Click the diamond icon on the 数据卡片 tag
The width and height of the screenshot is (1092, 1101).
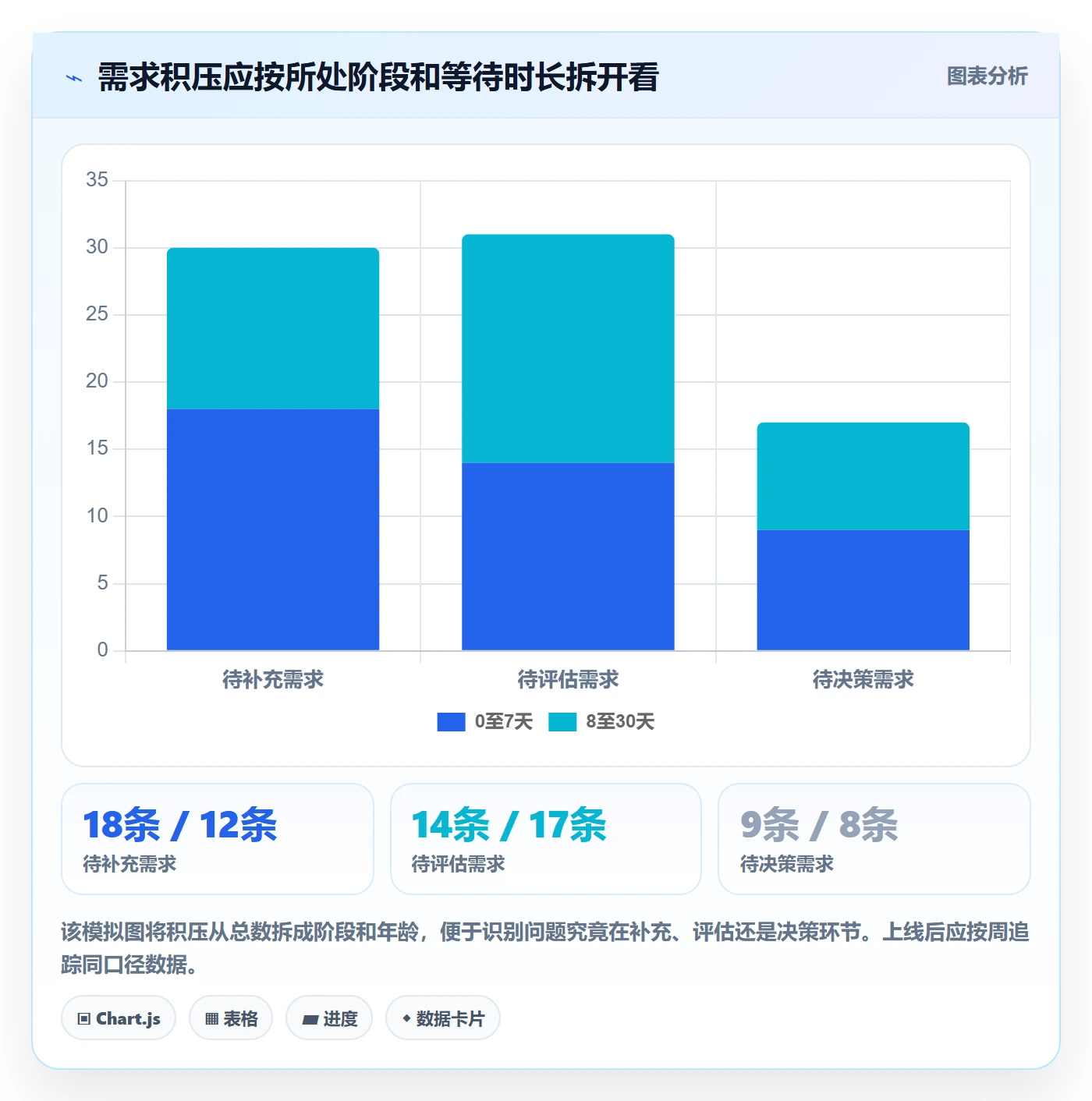point(406,1018)
